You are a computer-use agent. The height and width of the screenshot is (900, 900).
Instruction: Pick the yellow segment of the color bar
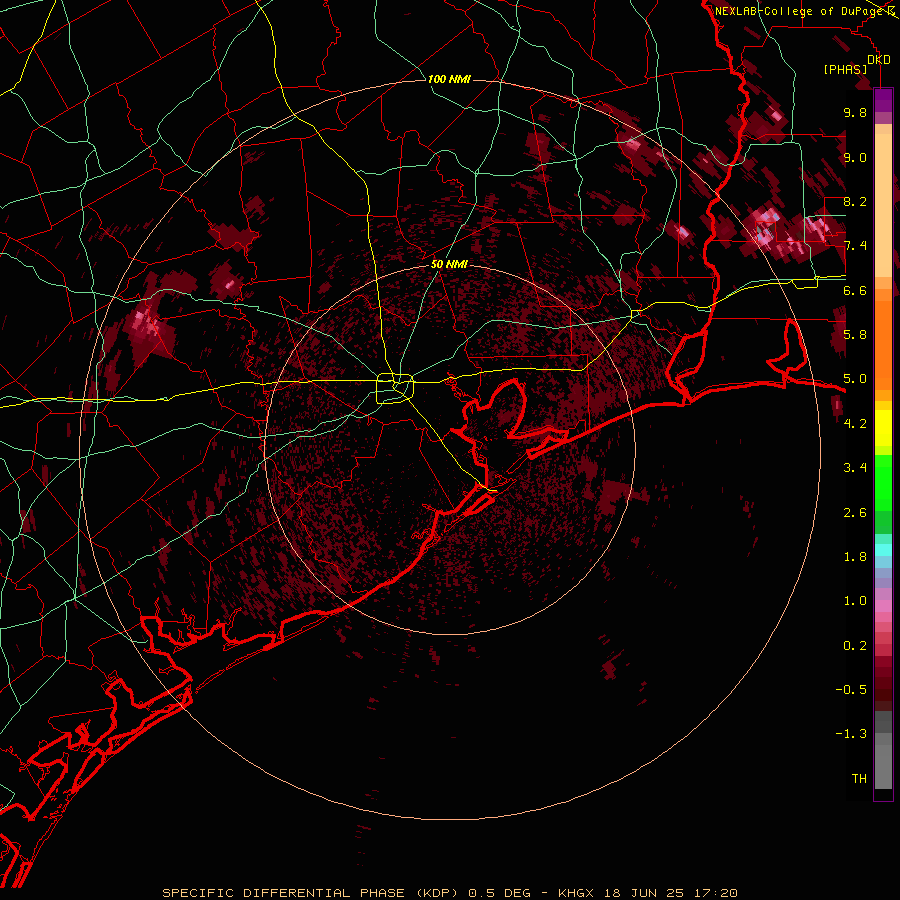point(883,428)
